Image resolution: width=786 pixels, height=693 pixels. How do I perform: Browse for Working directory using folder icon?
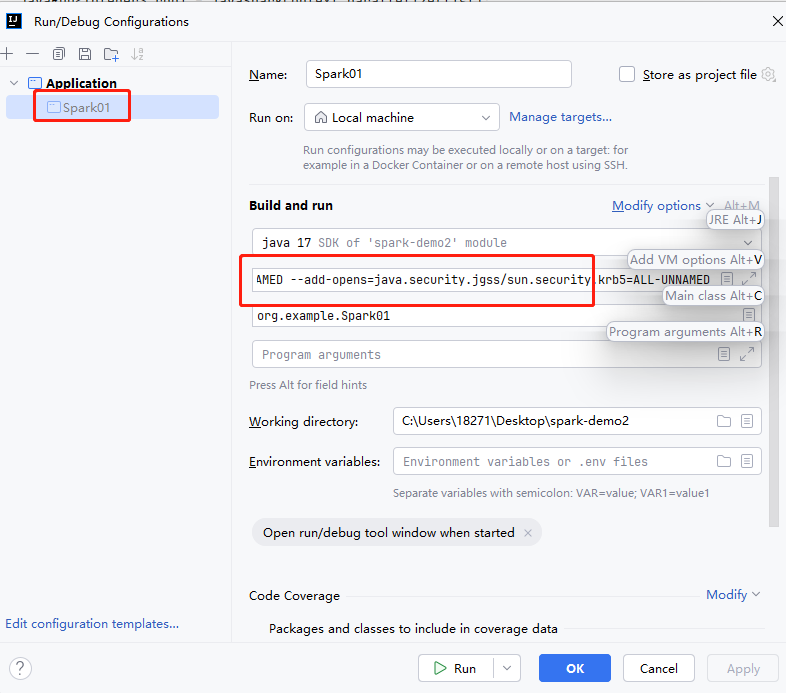[724, 421]
